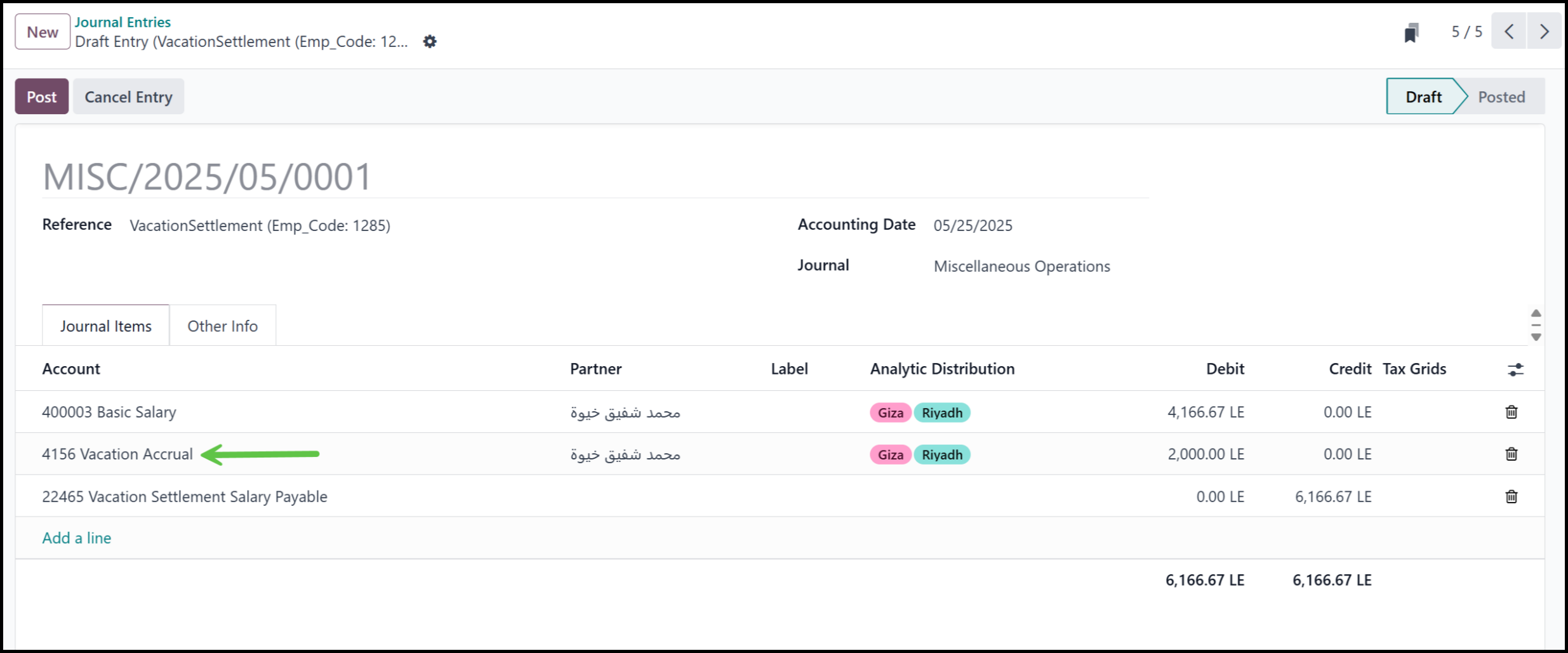Select the Draft status stage
This screenshot has height=653, width=1568.
(1423, 97)
